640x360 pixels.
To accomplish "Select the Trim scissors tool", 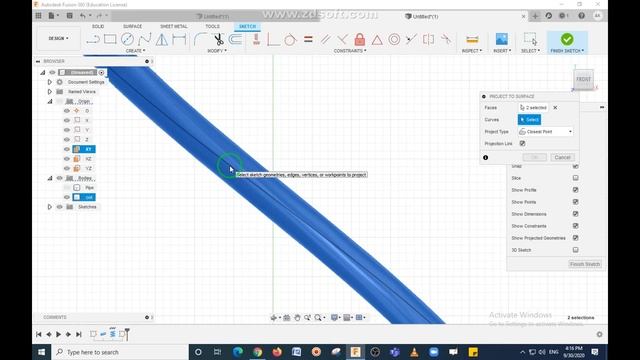I will pos(219,39).
